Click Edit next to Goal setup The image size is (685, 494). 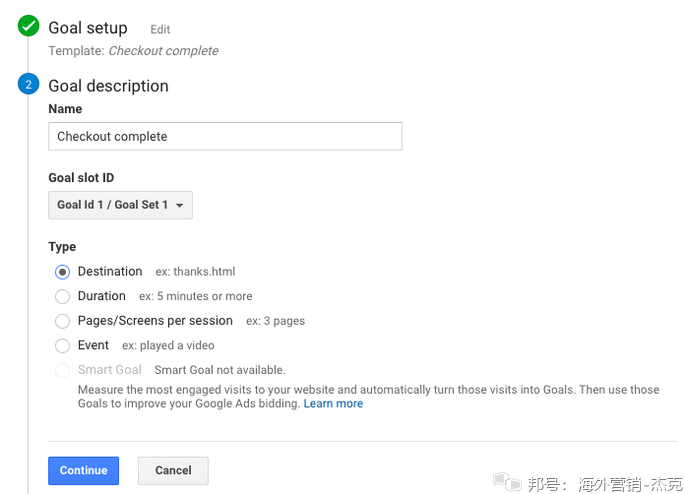point(160,30)
